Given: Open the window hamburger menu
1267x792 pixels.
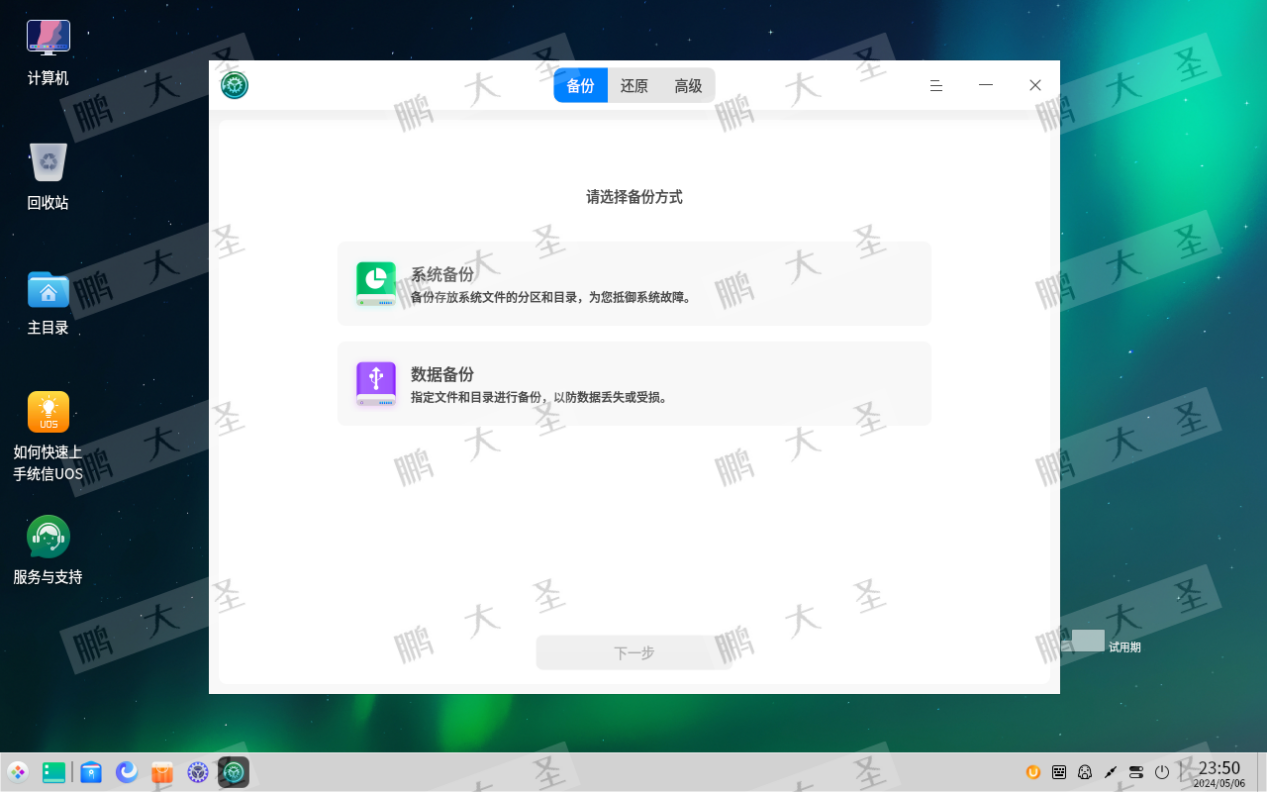Looking at the screenshot, I should click(936, 86).
